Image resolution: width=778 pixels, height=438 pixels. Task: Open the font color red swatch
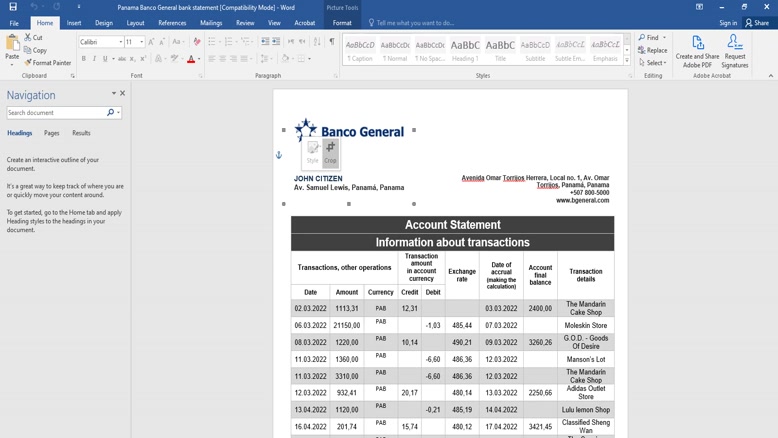coord(190,59)
